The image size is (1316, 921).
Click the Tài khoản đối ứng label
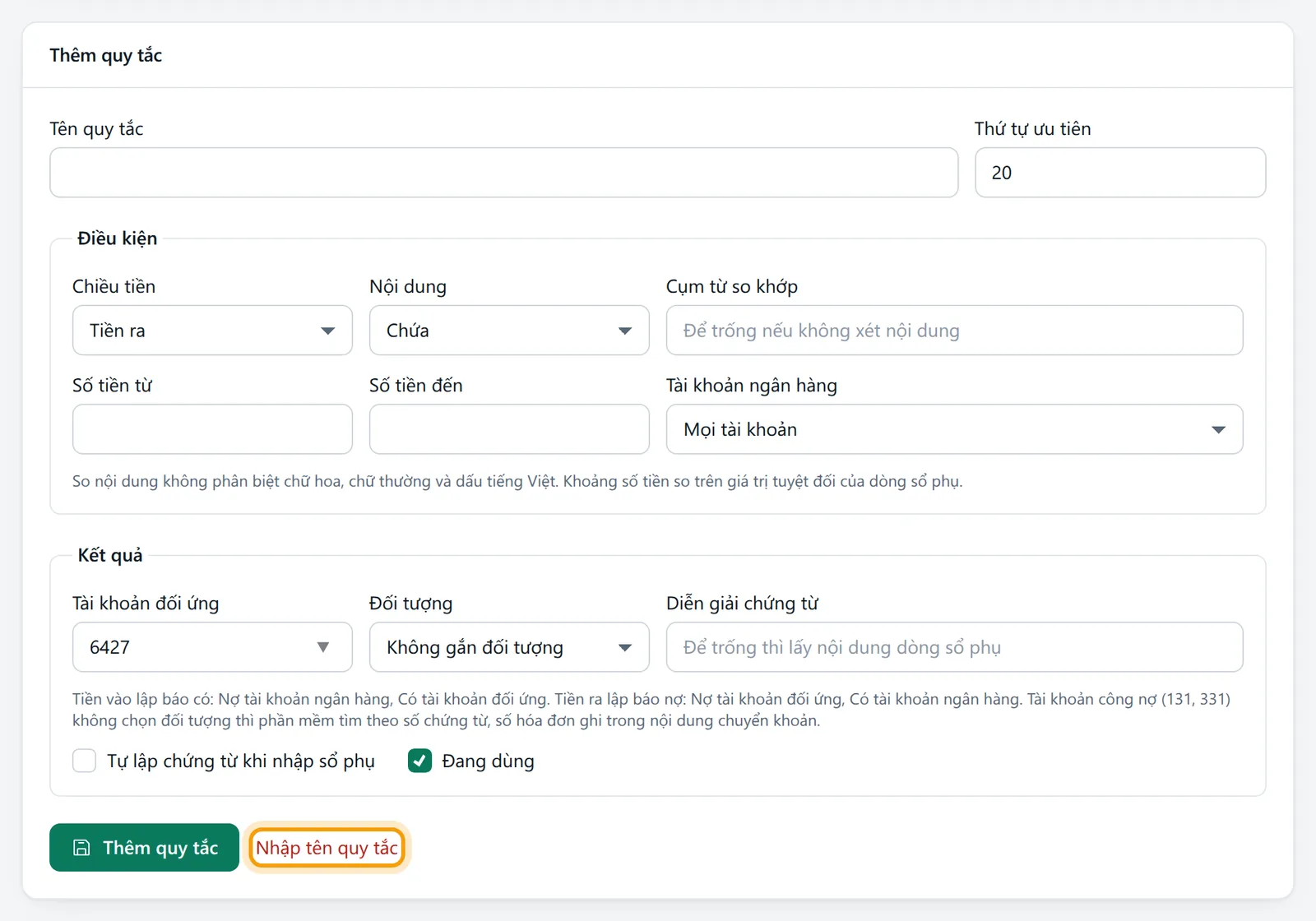(146, 604)
